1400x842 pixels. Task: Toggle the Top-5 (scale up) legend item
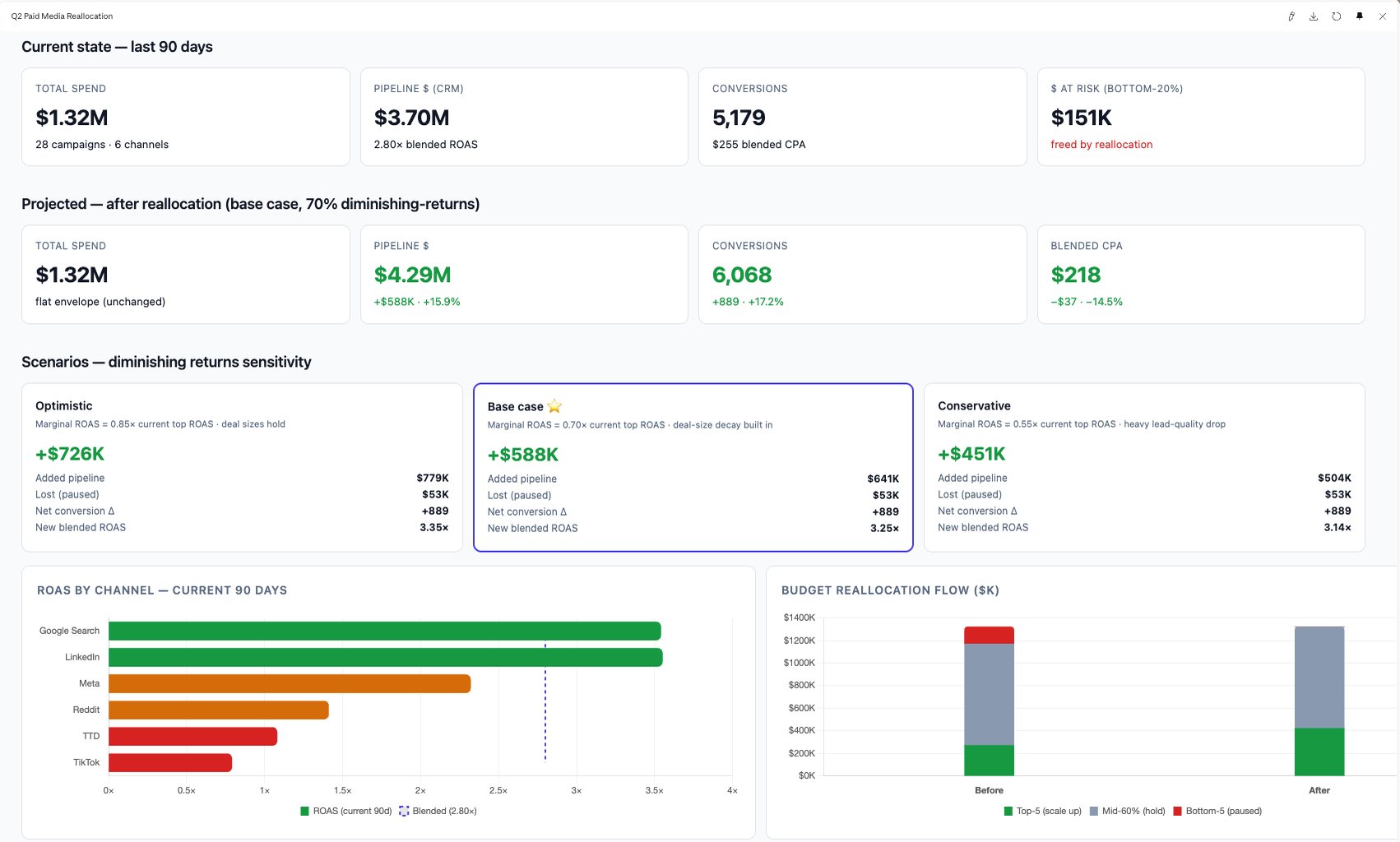pyautogui.click(x=1043, y=811)
